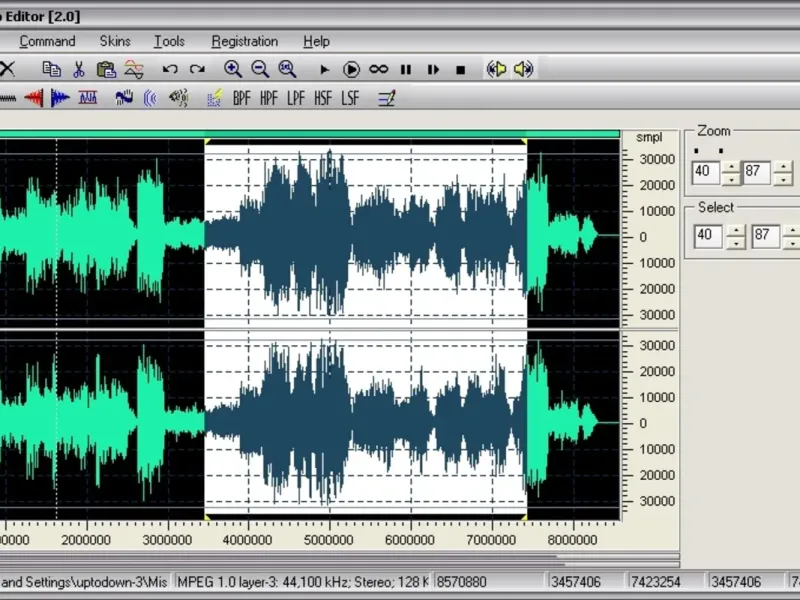This screenshot has height=600, width=800.
Task: Open the Tools menu
Action: point(169,41)
